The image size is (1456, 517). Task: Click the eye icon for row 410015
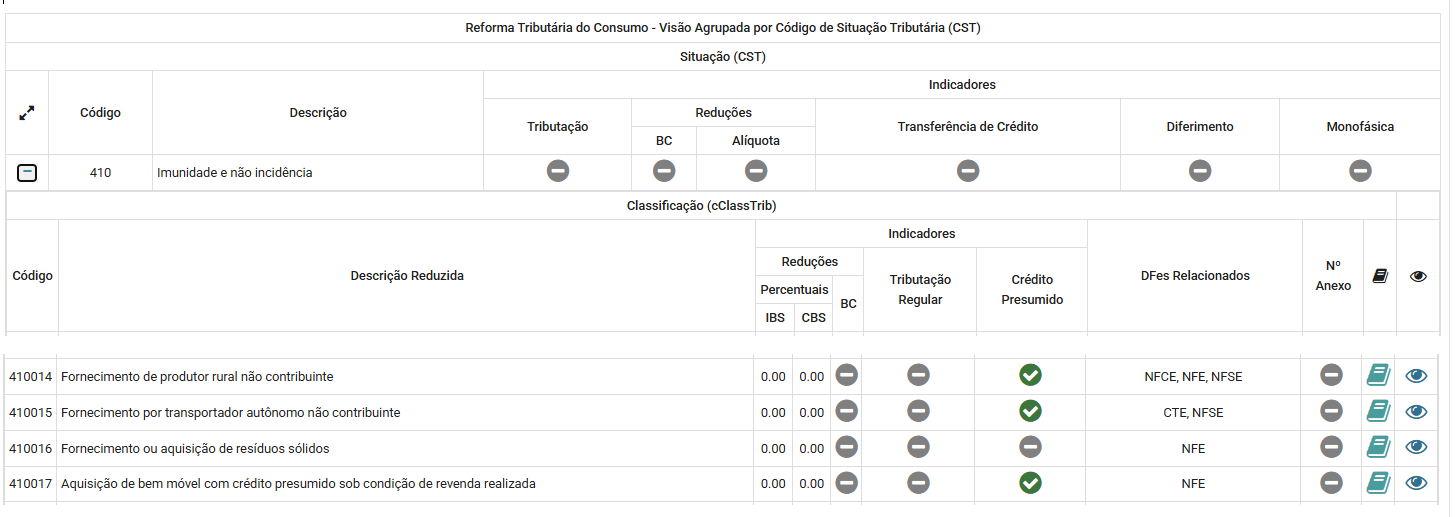1416,412
